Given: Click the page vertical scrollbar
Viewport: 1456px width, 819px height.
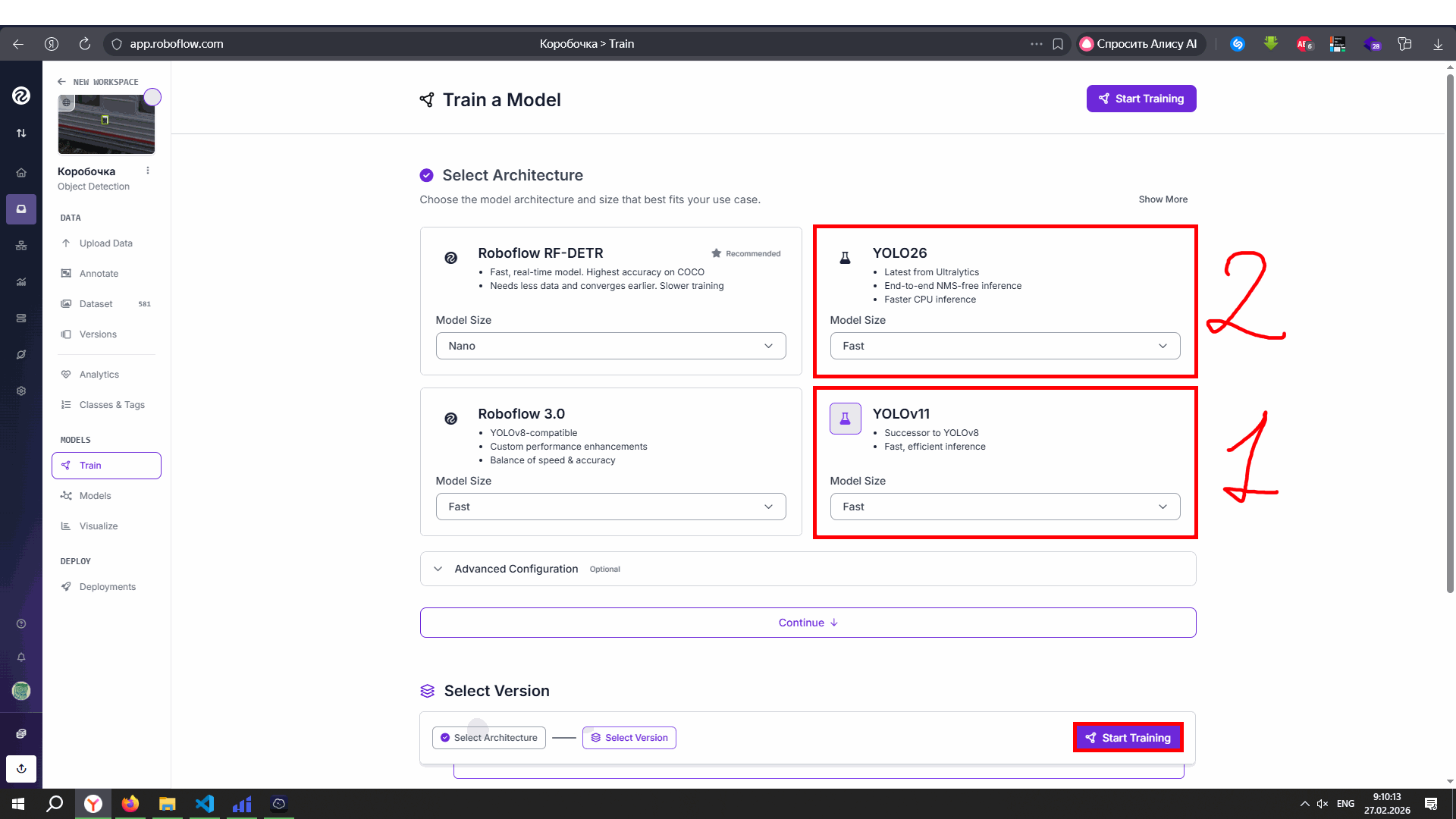Looking at the screenshot, I should 1450,334.
